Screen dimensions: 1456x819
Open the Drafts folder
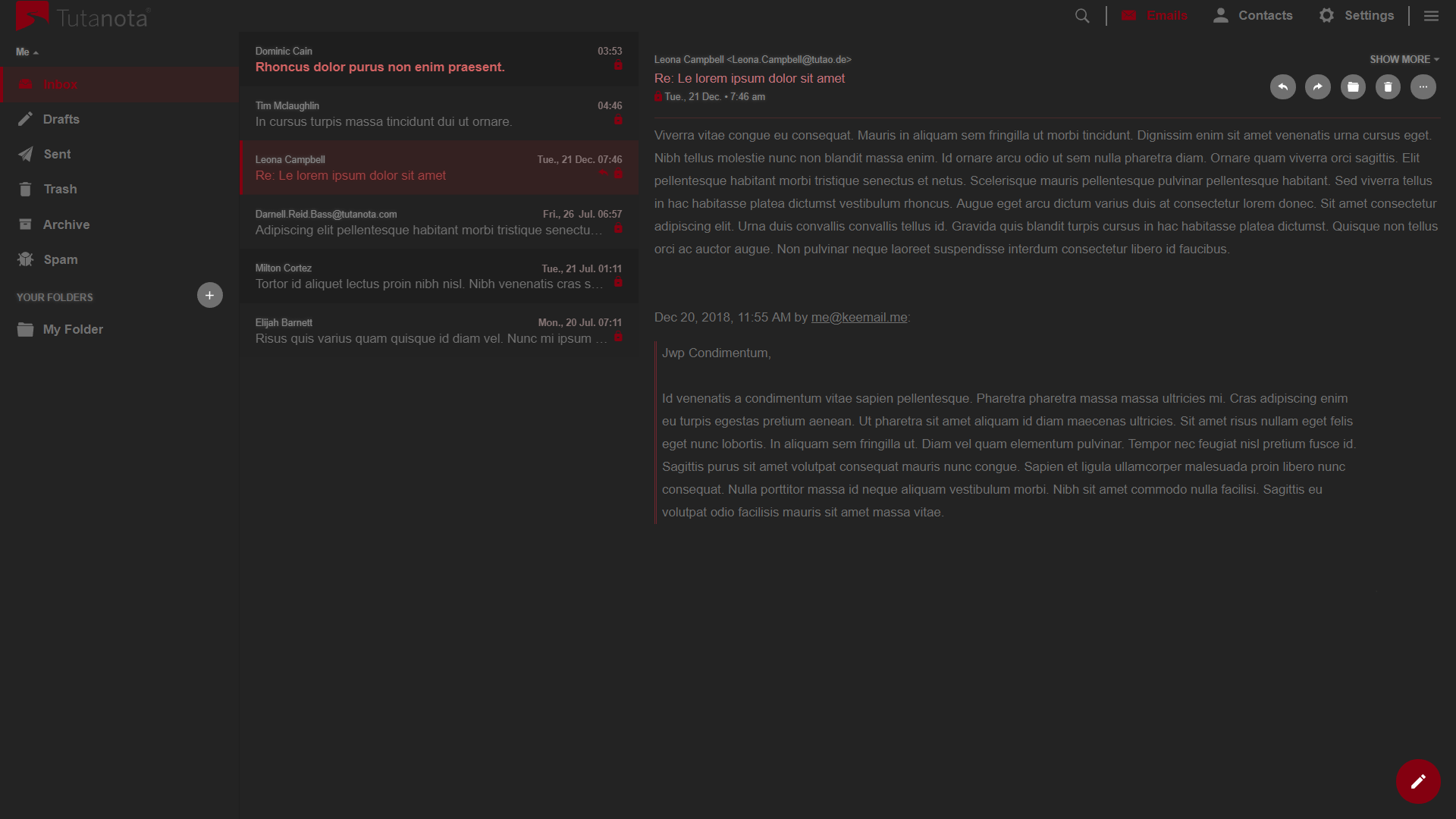click(x=61, y=119)
